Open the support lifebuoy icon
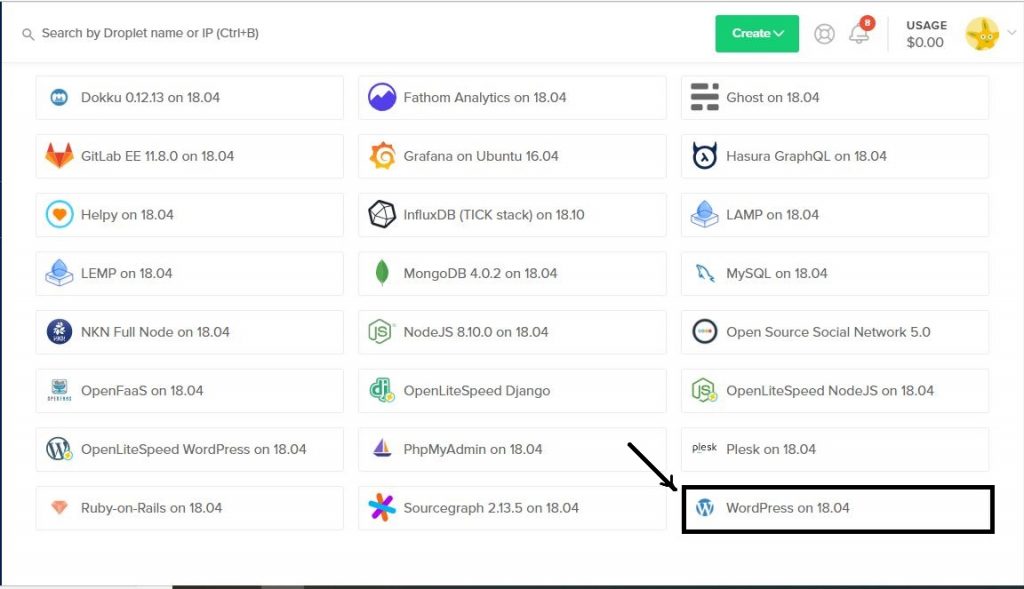Viewport: 1024px width, 589px height. (x=824, y=33)
